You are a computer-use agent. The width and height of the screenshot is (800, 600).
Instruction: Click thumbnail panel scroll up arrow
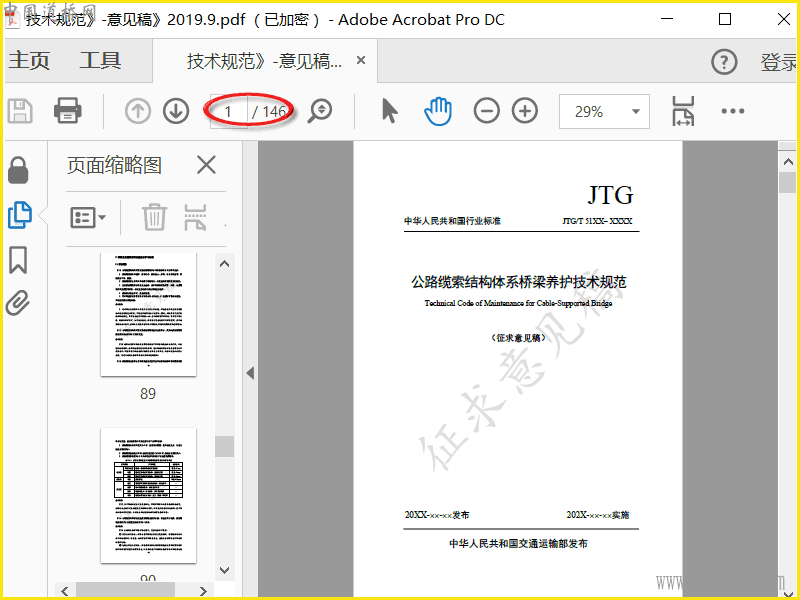pyautogui.click(x=224, y=264)
